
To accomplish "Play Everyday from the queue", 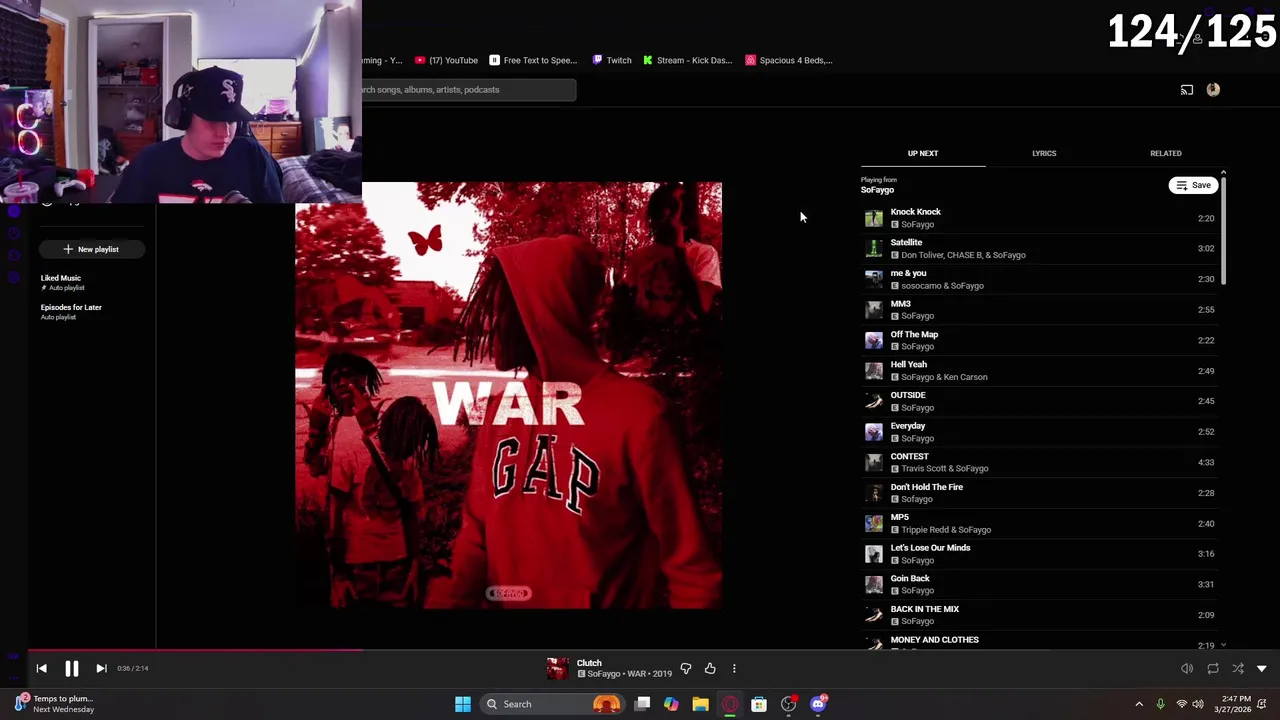I will click(x=1040, y=432).
